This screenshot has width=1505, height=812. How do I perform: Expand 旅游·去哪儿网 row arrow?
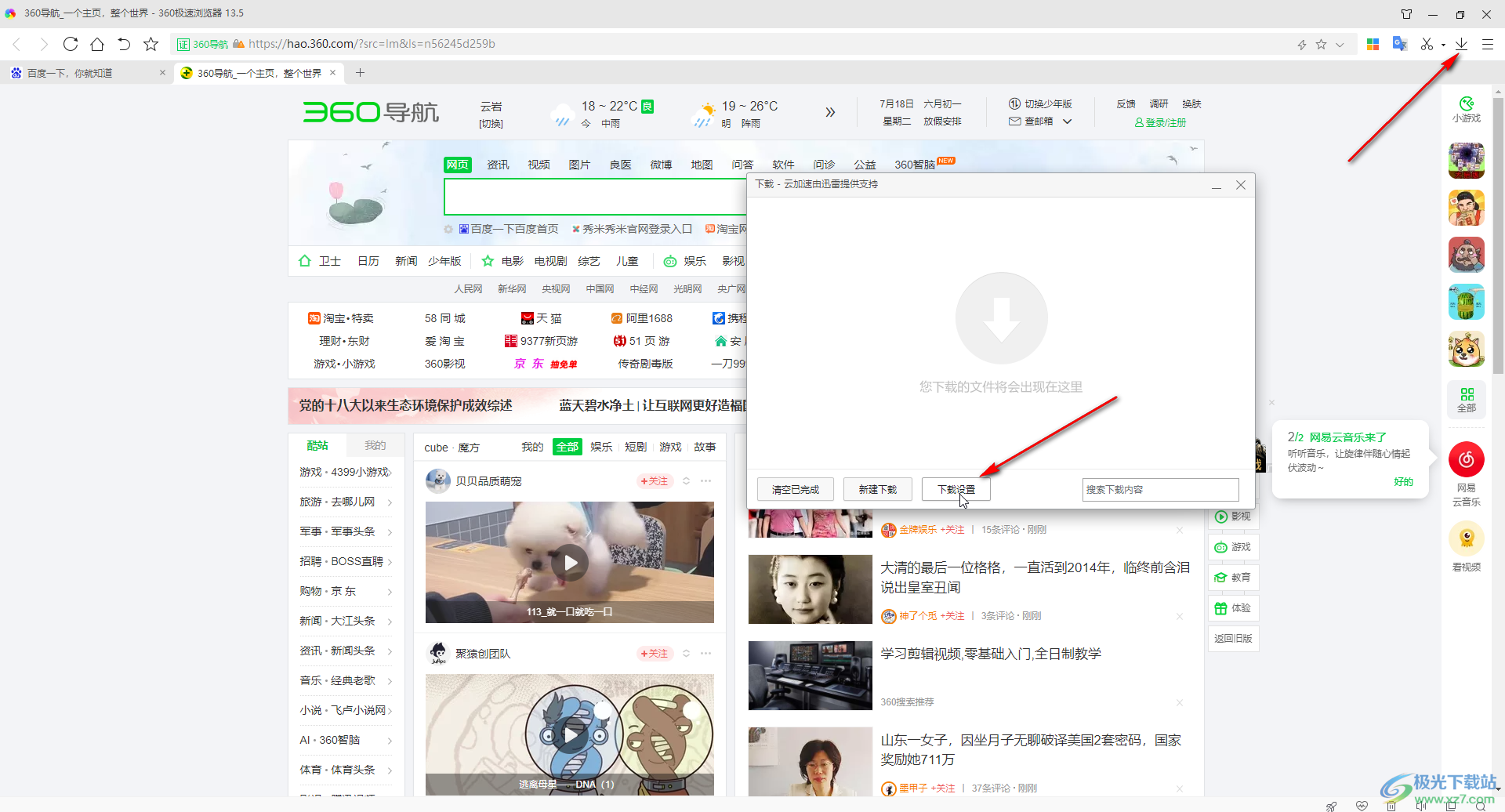(390, 502)
